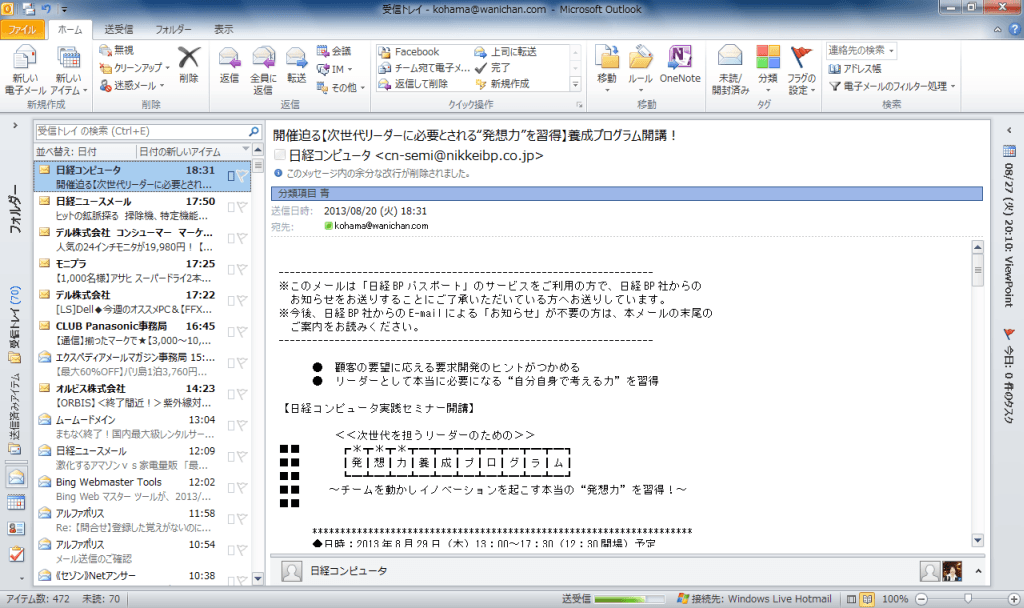Toggle follow-up flag on モニプラ message

coord(242,269)
